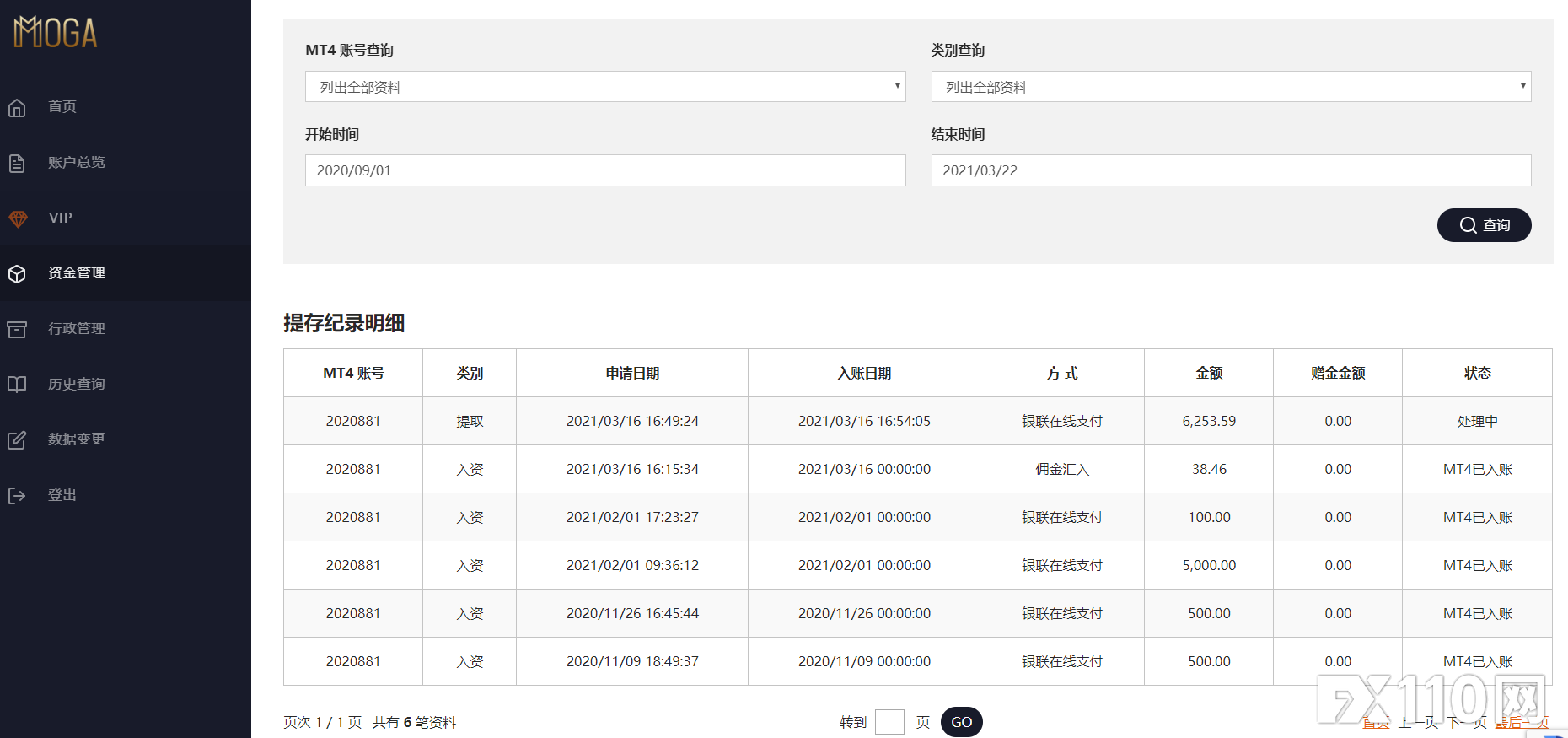Viewport: 1568px width, 738px height.
Task: Focus the 转到 page number box
Action: tap(889, 722)
